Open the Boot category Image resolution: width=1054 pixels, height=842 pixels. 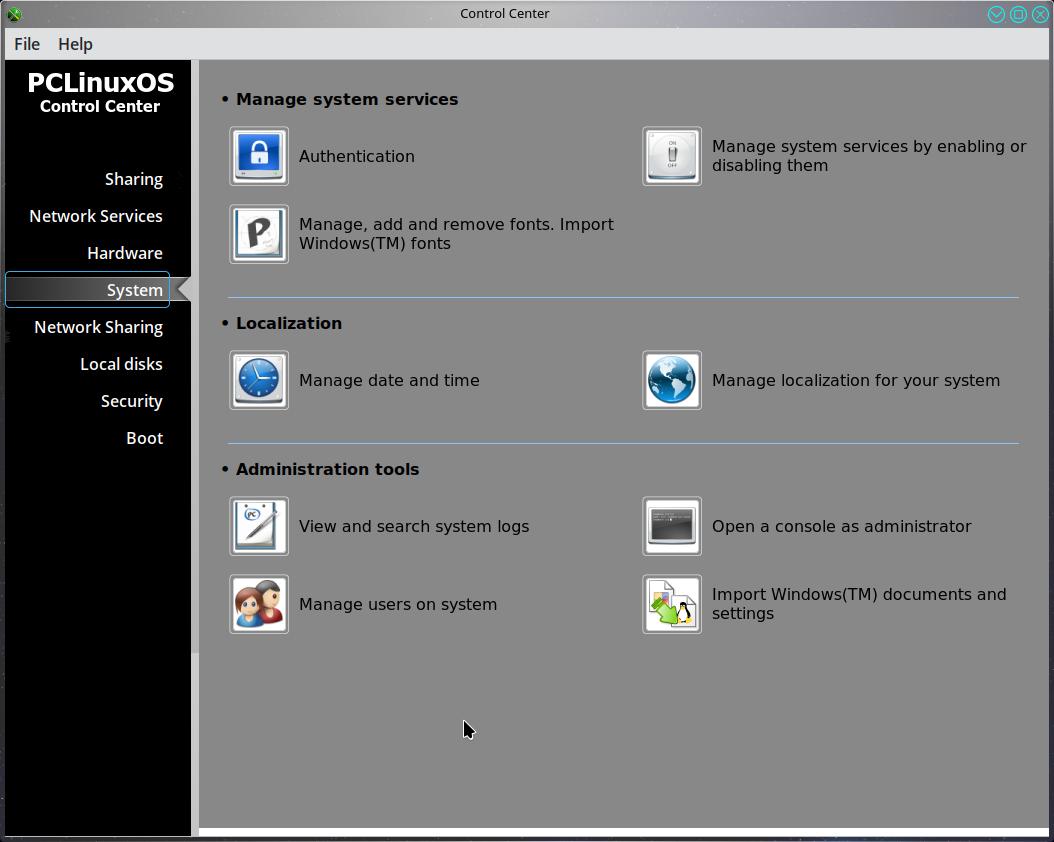click(144, 438)
